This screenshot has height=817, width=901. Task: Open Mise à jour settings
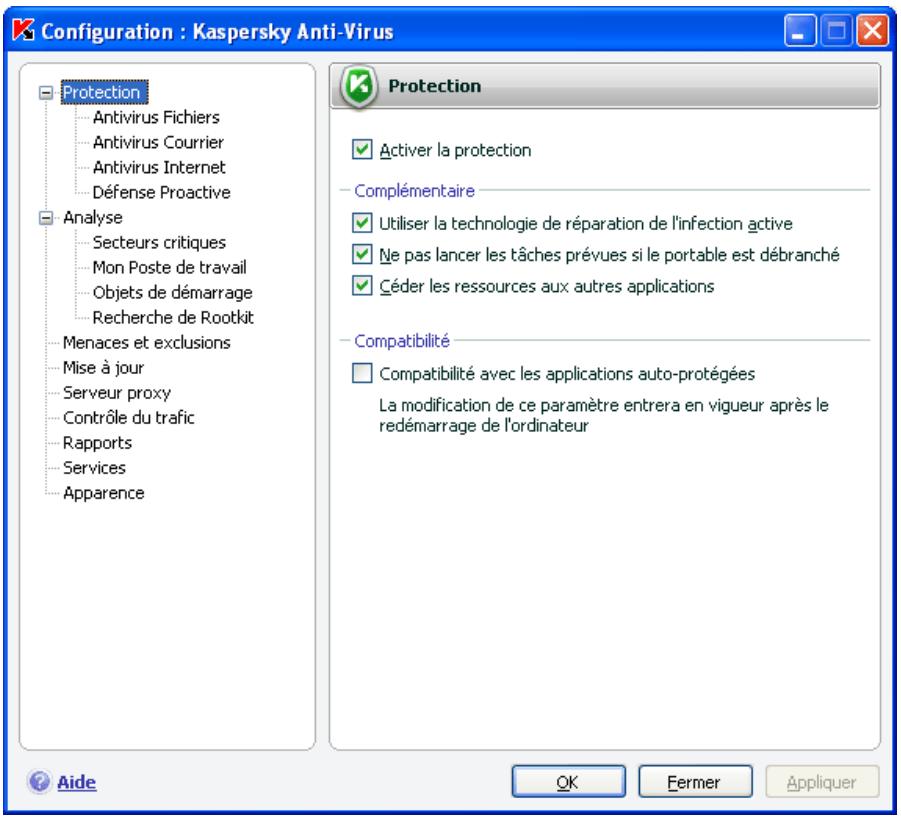[103, 368]
